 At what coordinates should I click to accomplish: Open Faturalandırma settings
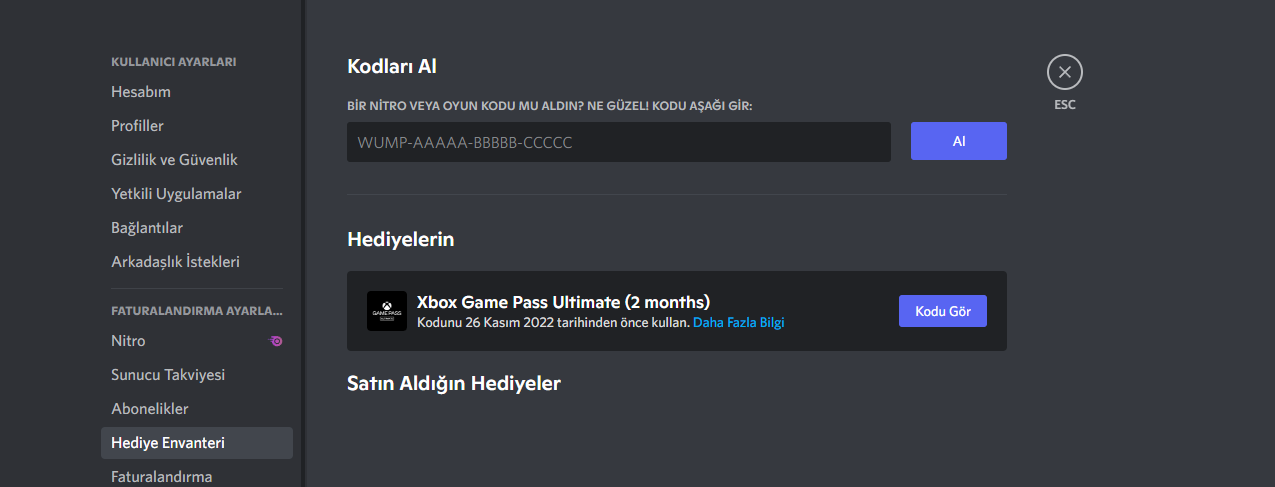161,477
